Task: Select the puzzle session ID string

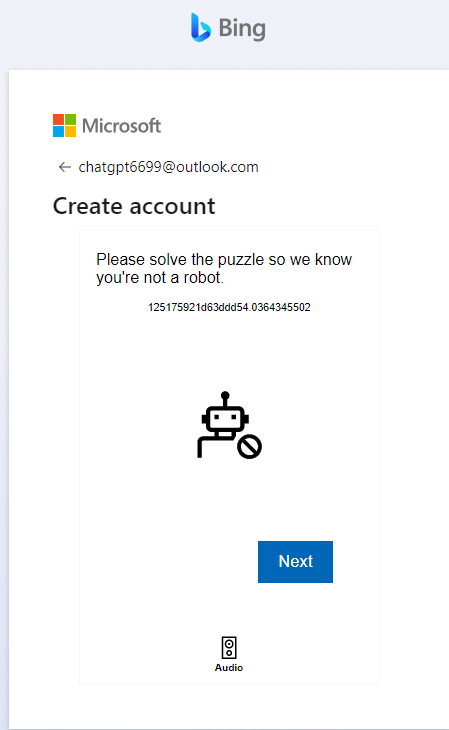Action: point(229,307)
